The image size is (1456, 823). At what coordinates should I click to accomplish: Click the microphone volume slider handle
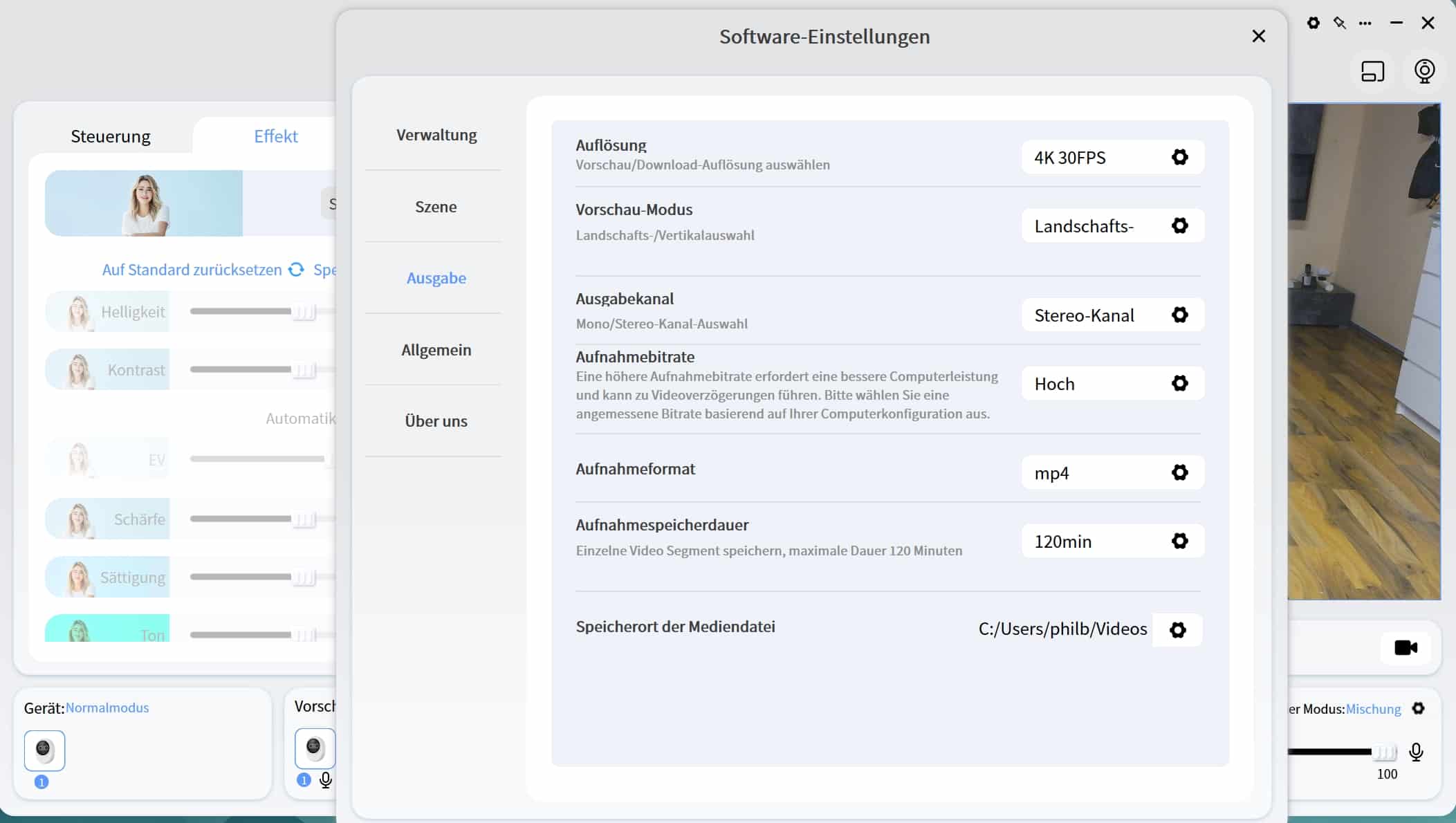pyautogui.click(x=1384, y=752)
